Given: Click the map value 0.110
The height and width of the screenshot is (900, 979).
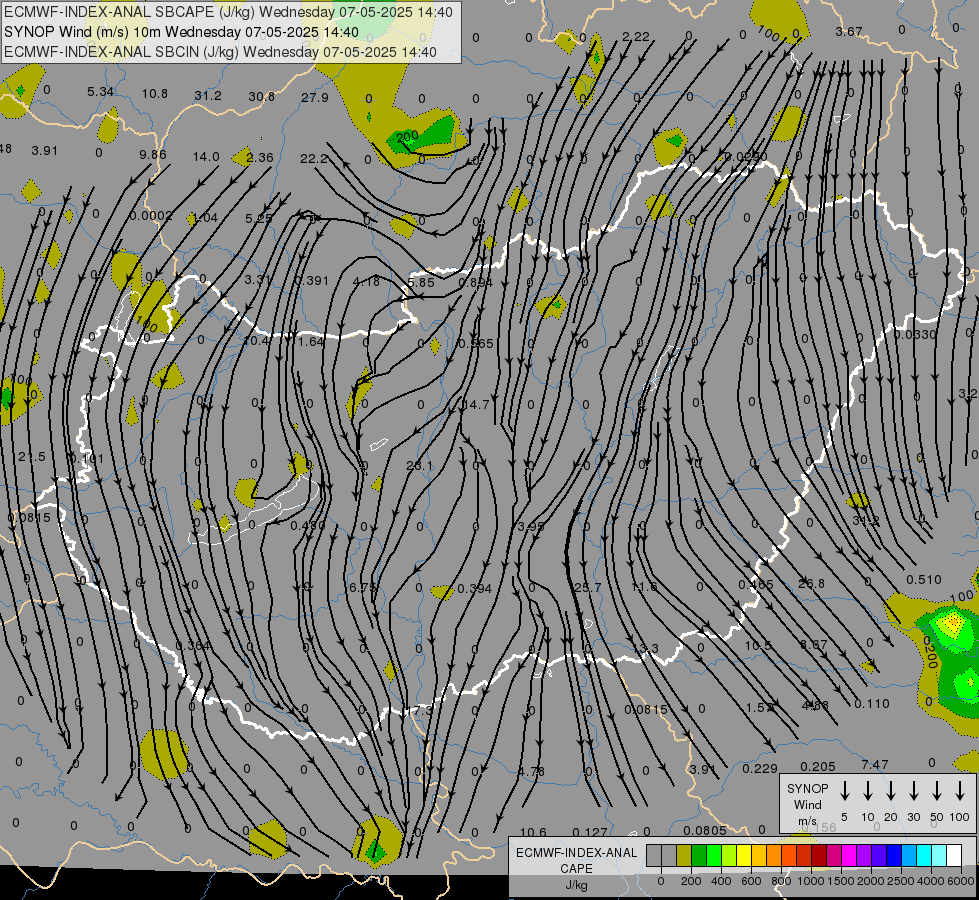Looking at the screenshot, I should [872, 703].
